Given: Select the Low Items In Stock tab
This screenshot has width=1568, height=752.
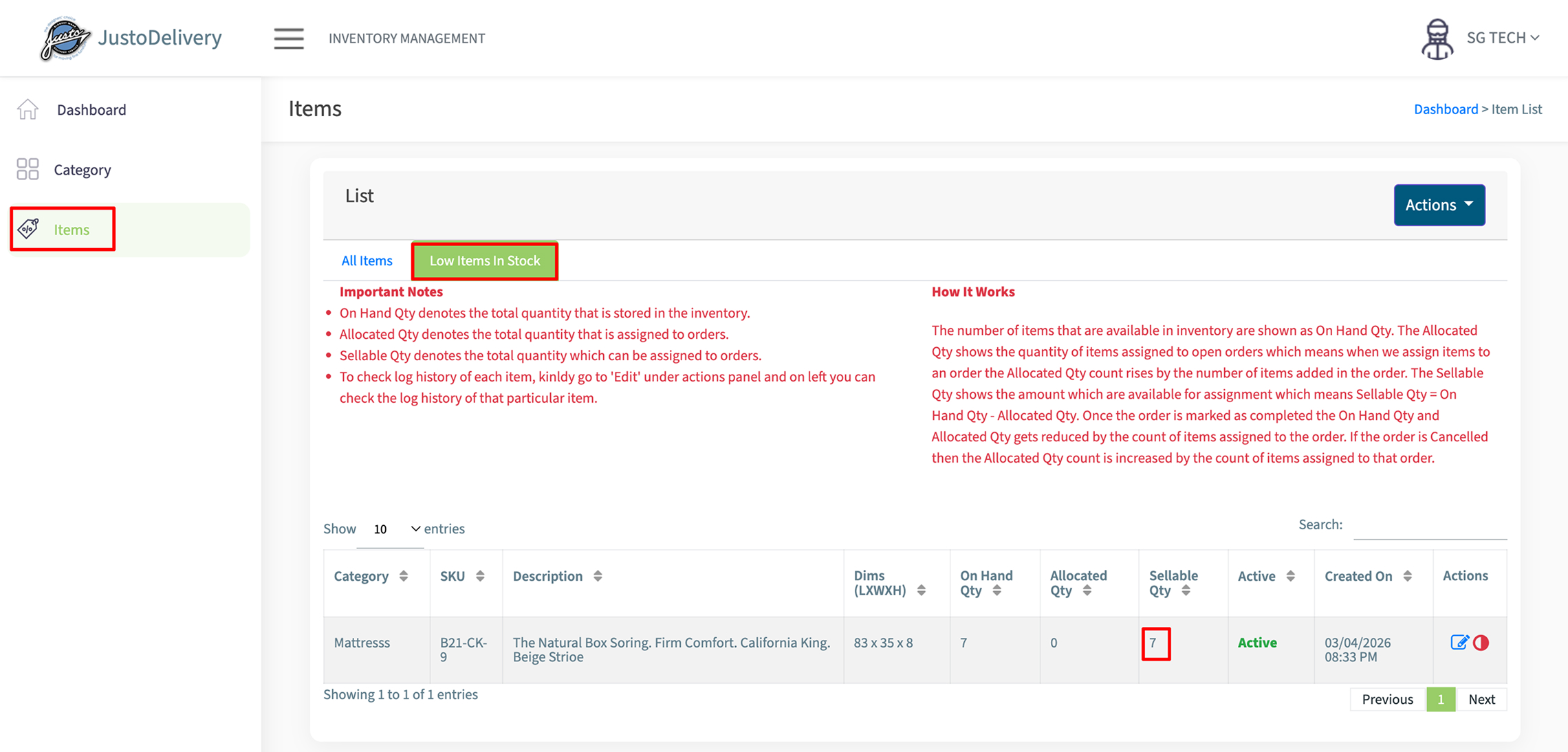Looking at the screenshot, I should [485, 261].
